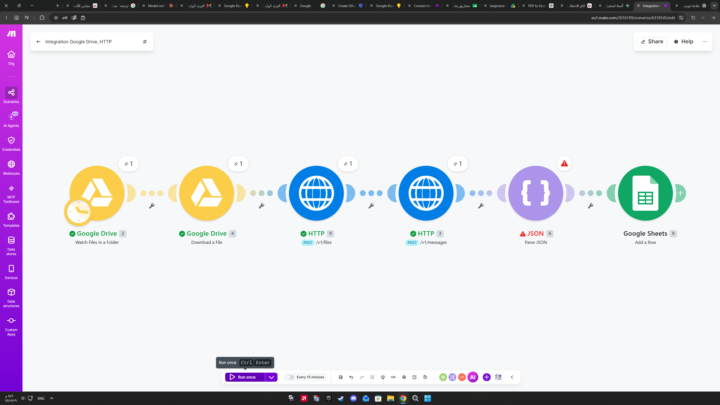The width and height of the screenshot is (720, 405).
Task: Open the three-dots more options menu
Action: pyautogui.click(x=705, y=42)
